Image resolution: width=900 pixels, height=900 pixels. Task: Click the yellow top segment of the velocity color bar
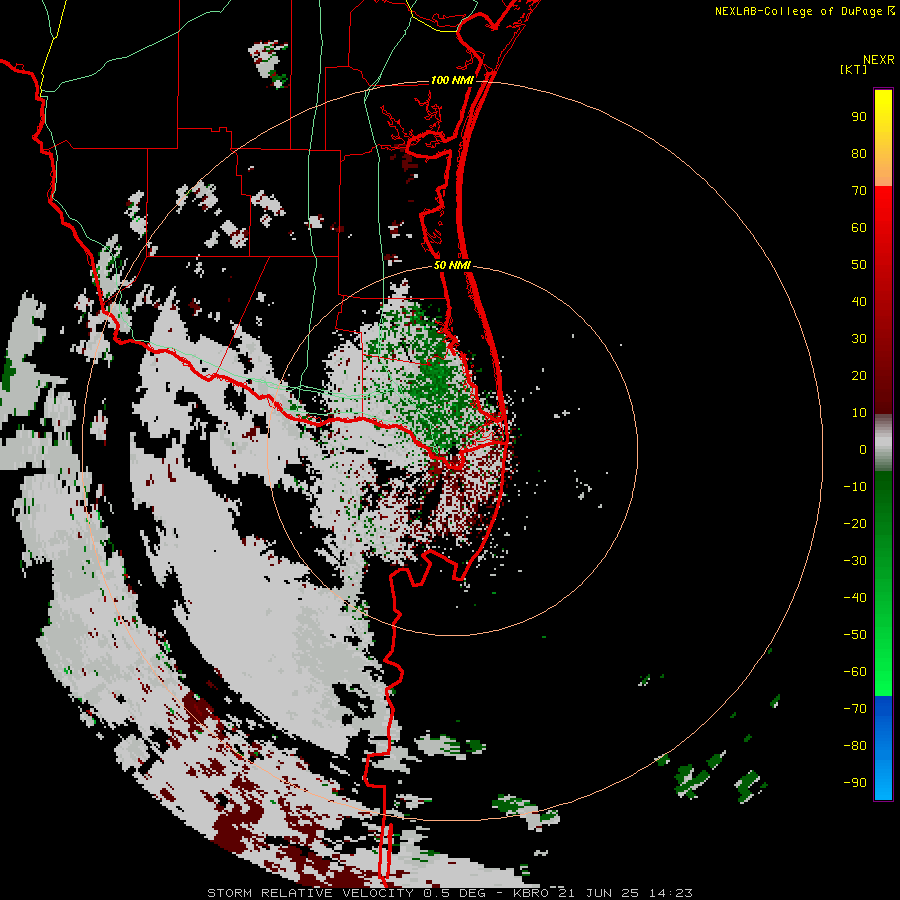click(883, 137)
